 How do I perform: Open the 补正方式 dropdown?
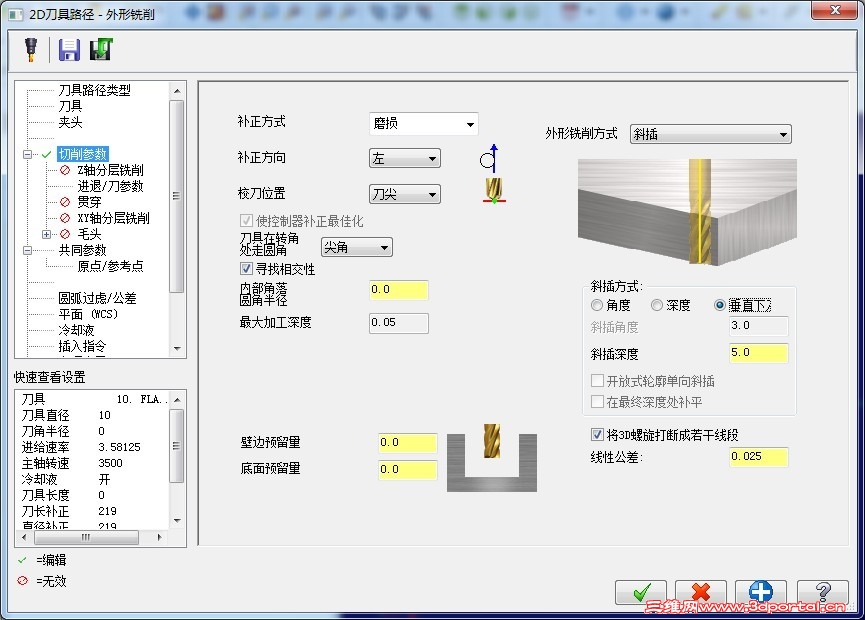[x=423, y=124]
